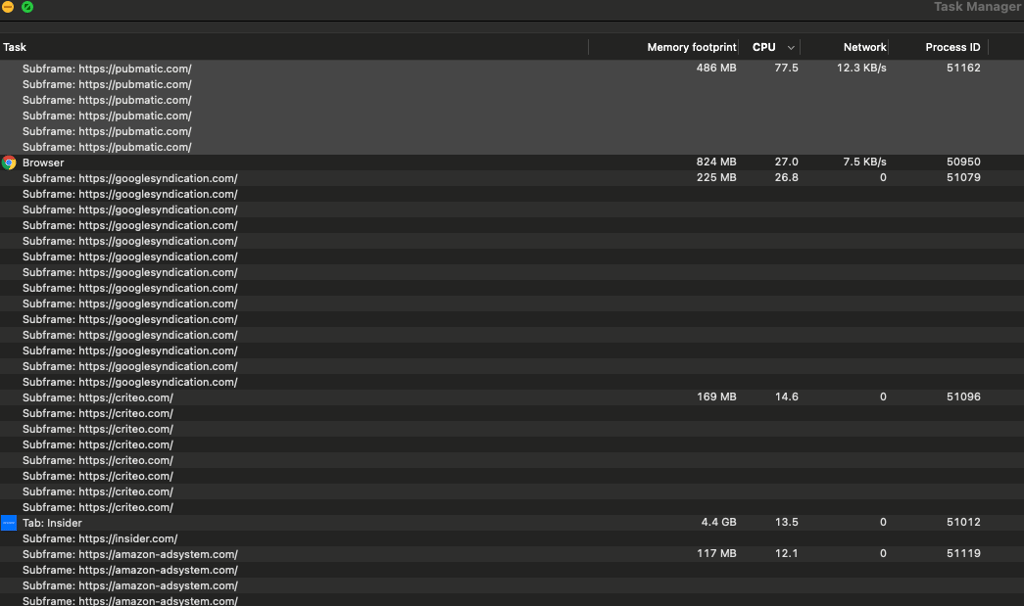Viewport: 1024px width, 606px height.
Task: Click the 12.1 CPU value
Action: pyautogui.click(x=786, y=554)
